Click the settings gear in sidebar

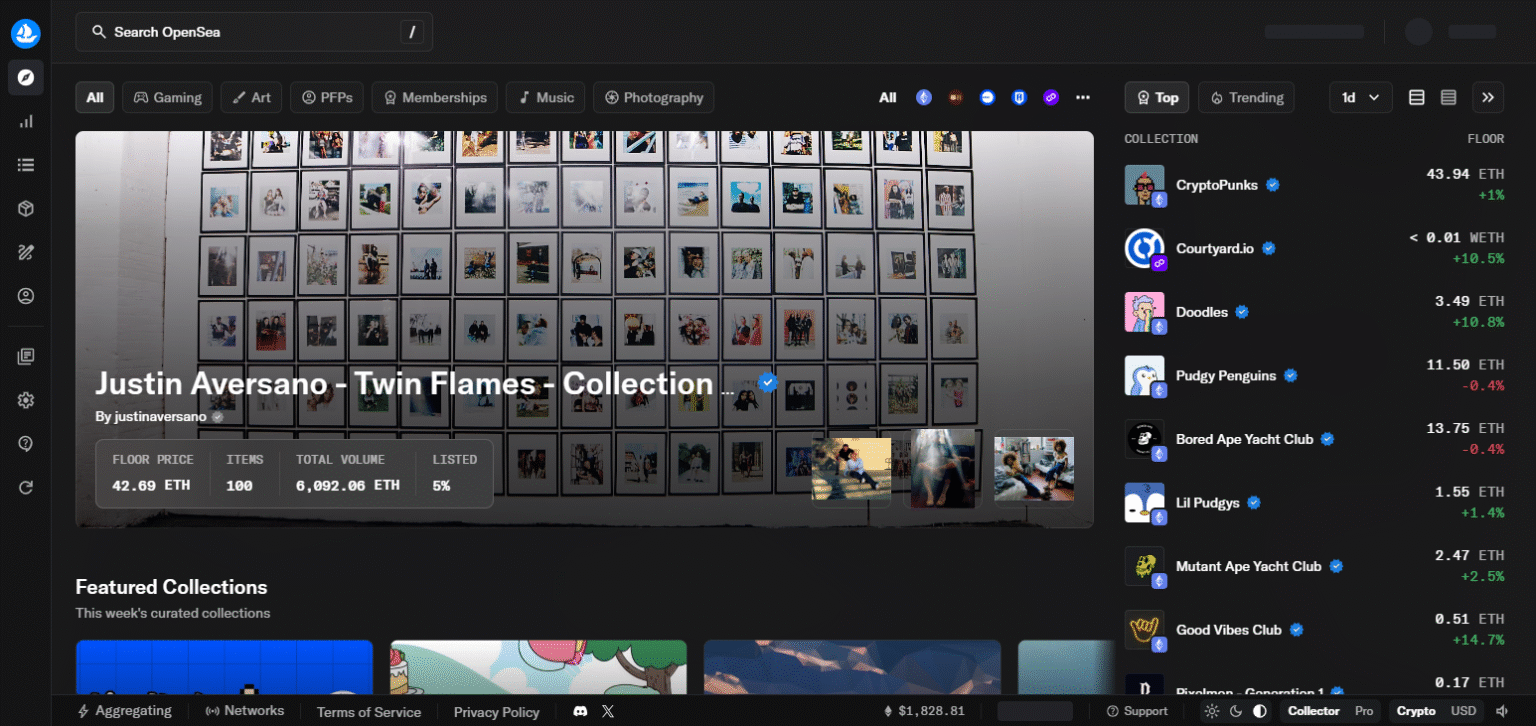[x=26, y=400]
